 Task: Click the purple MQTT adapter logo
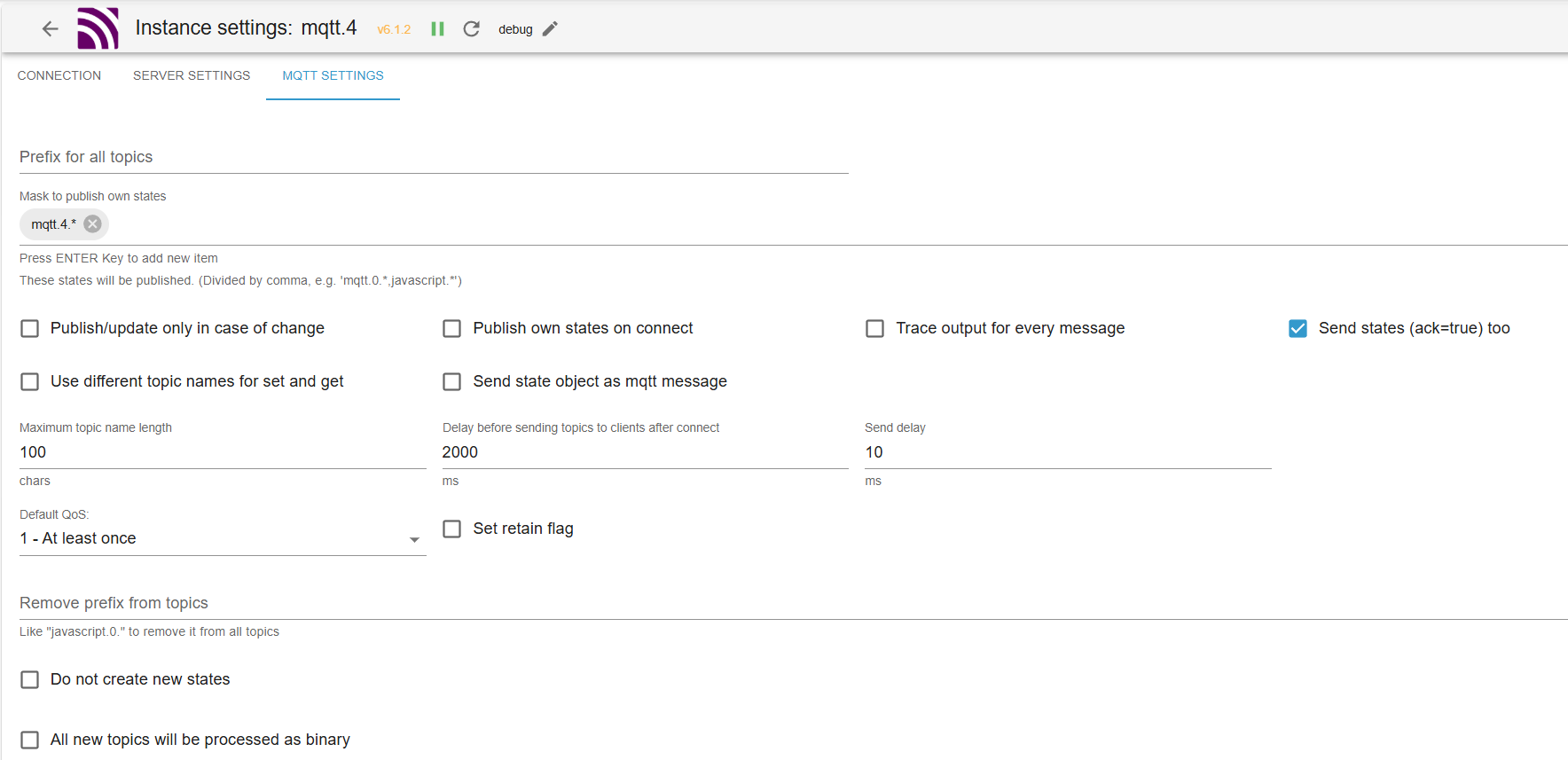point(98,28)
